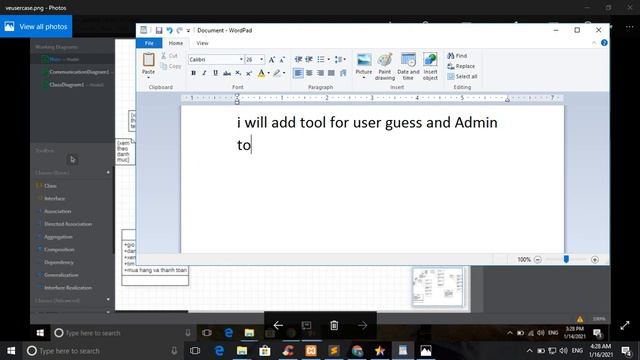The height and width of the screenshot is (360, 640).
Task: Toggle Superscript formatting
Action: tap(249, 73)
